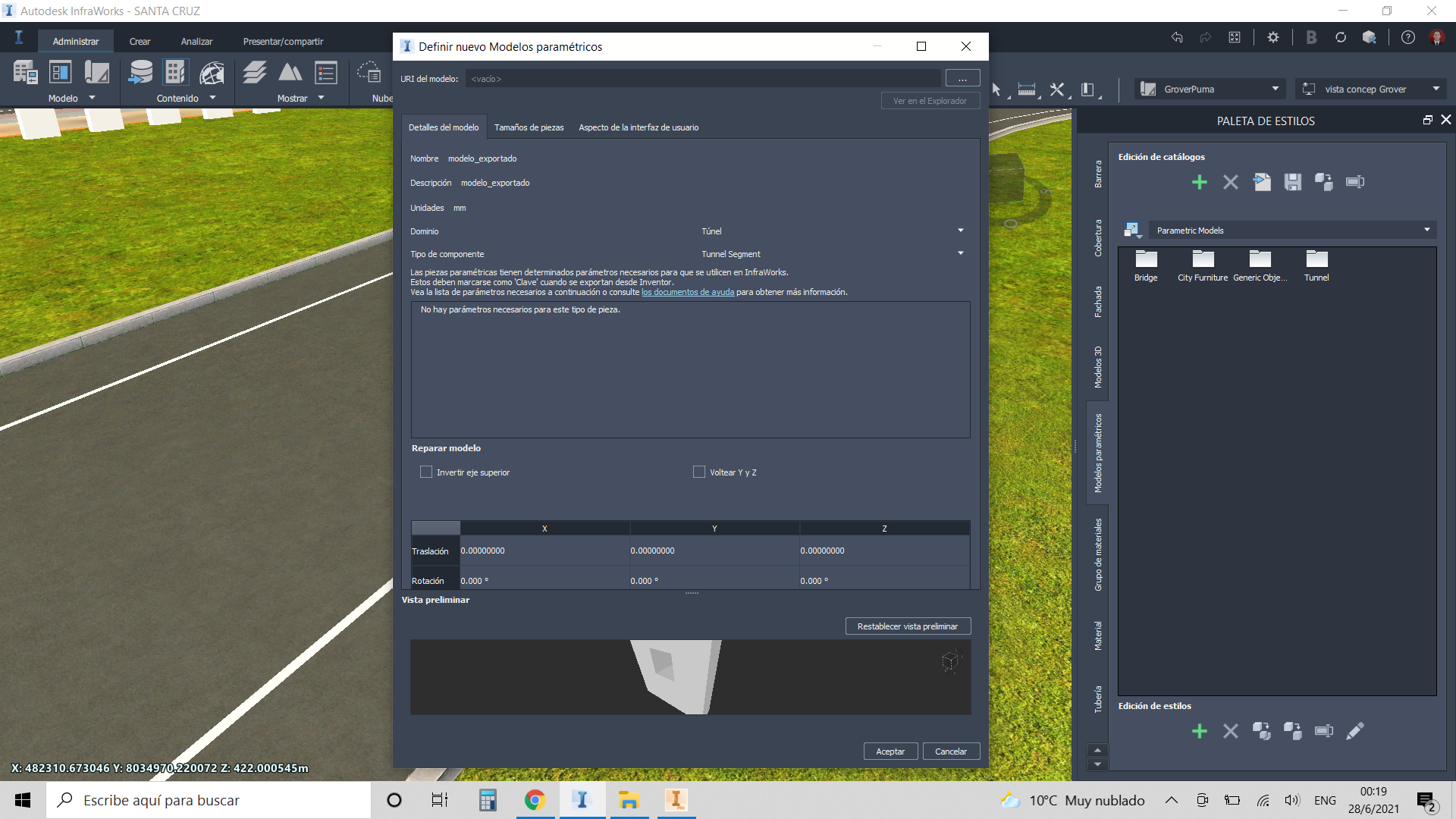Viewport: 1456px width, 819px height.
Task: Delete style with X icon in style editing
Action: click(x=1231, y=731)
